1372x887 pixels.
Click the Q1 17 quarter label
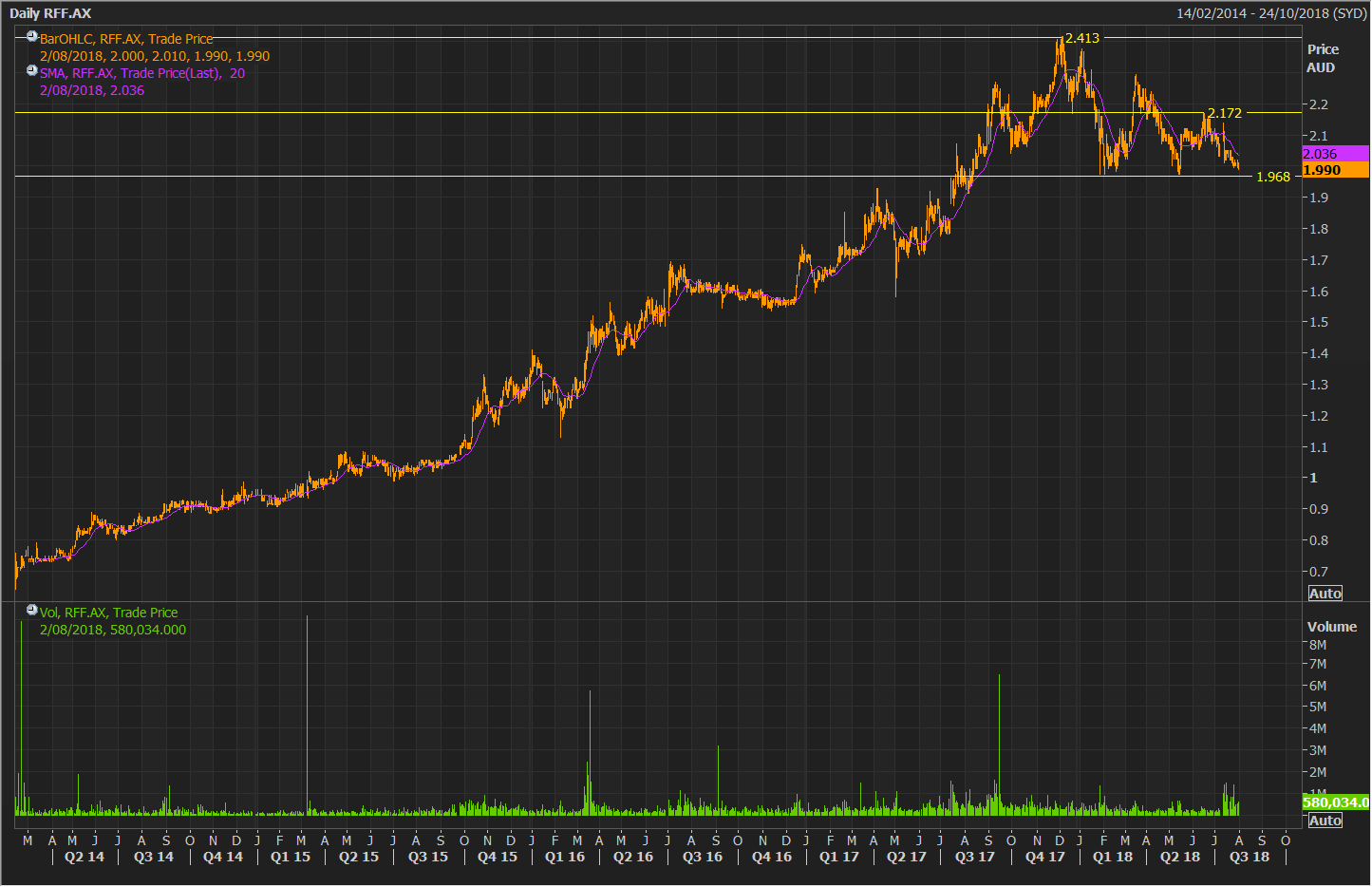(x=839, y=857)
